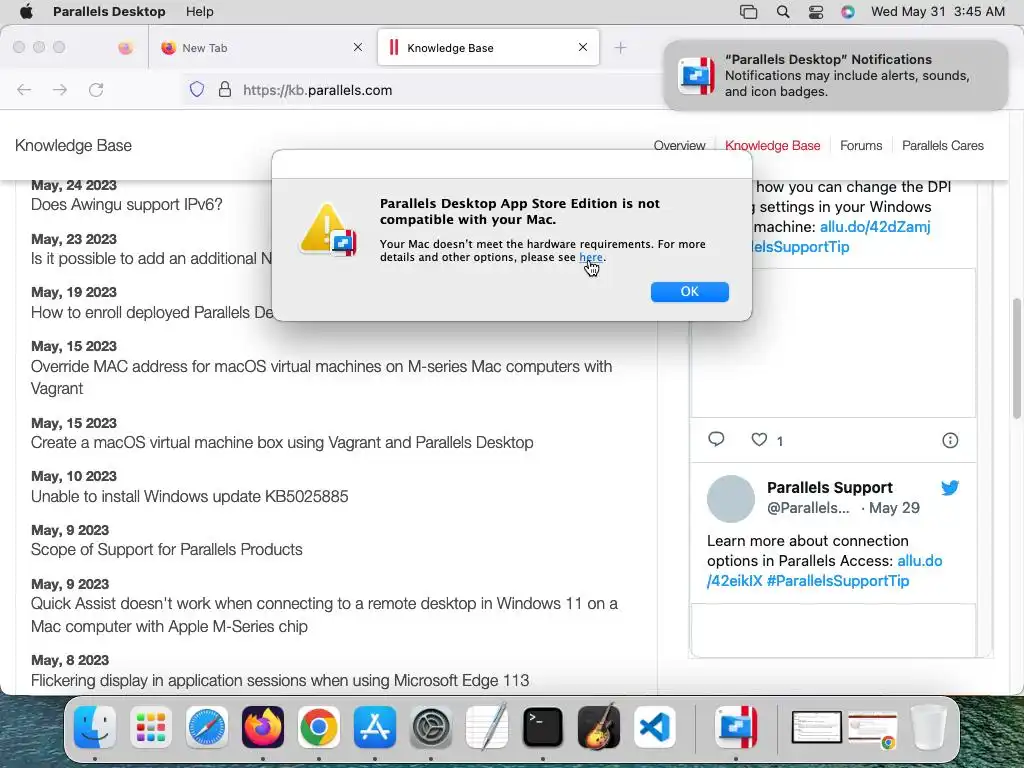Click the date and time in menu bar
Viewport: 1024px width, 768px height.
[938, 12]
